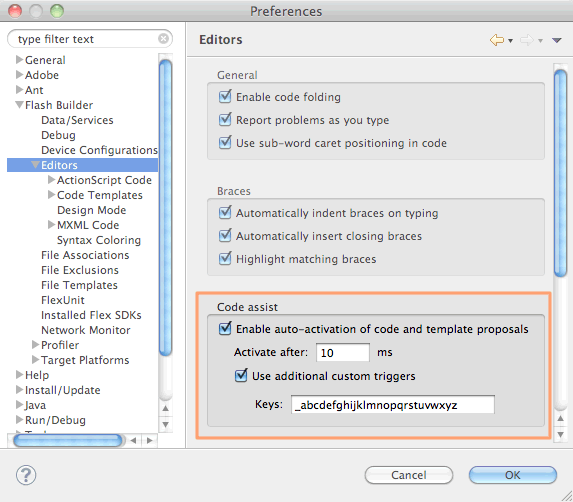Viewport: 573px width, 502px height.
Task: Toggle Report problems as you type
Action: (x=225, y=120)
